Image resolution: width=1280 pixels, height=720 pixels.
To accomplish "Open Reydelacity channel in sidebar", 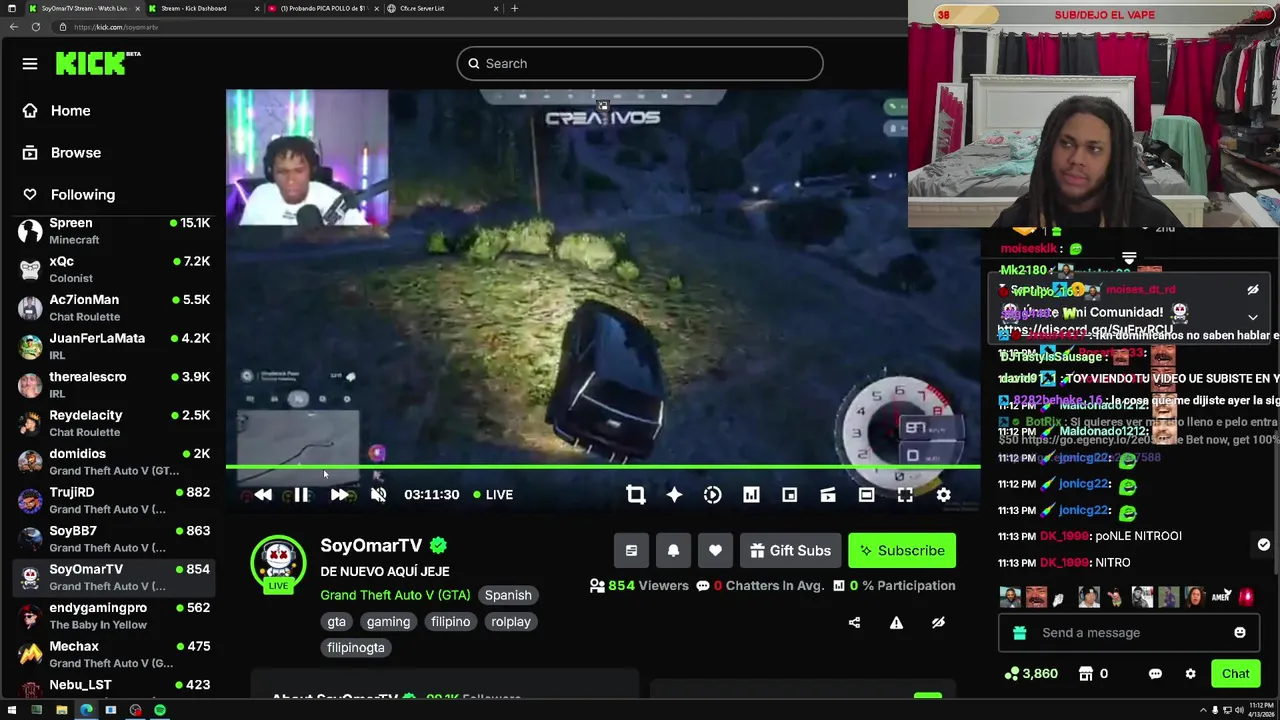I will click(x=113, y=423).
